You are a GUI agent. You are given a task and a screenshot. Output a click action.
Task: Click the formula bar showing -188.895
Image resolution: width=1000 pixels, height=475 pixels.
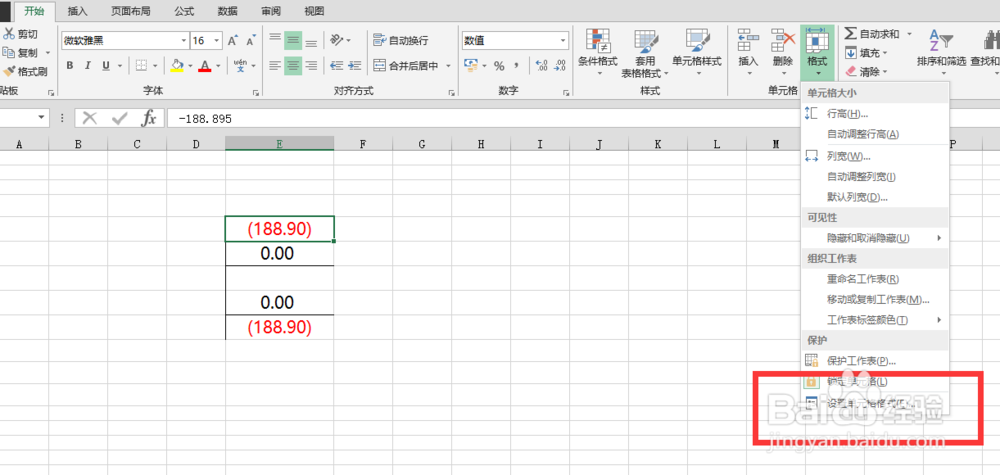pos(583,119)
